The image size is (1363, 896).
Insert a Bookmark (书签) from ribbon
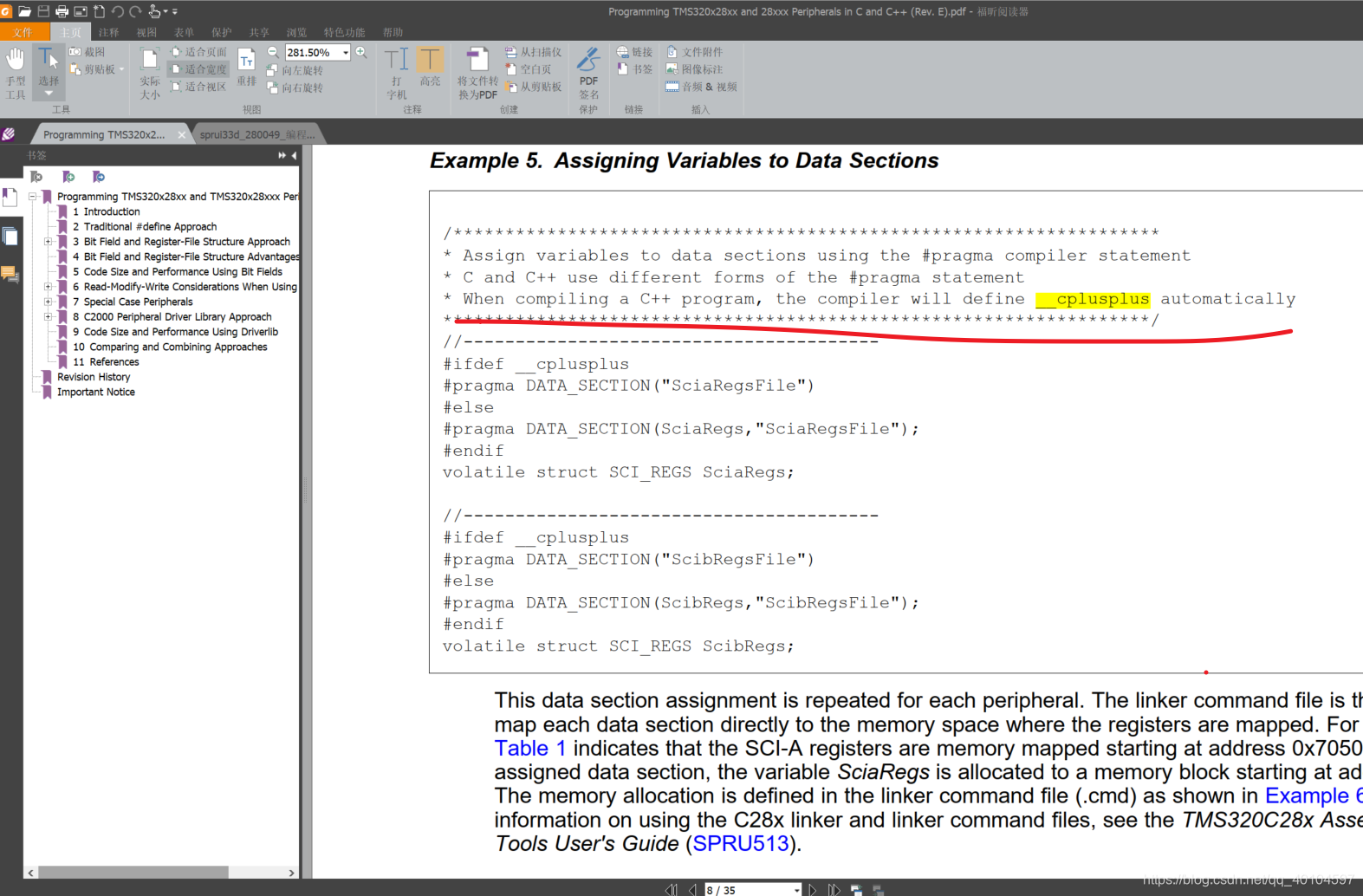click(x=634, y=69)
